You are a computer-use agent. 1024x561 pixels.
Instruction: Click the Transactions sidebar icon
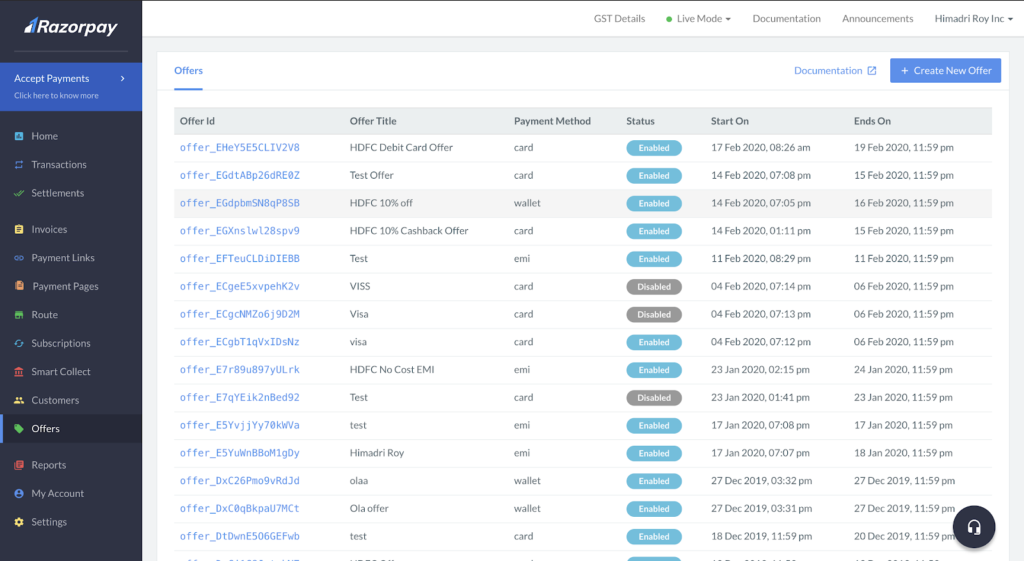[19, 165]
